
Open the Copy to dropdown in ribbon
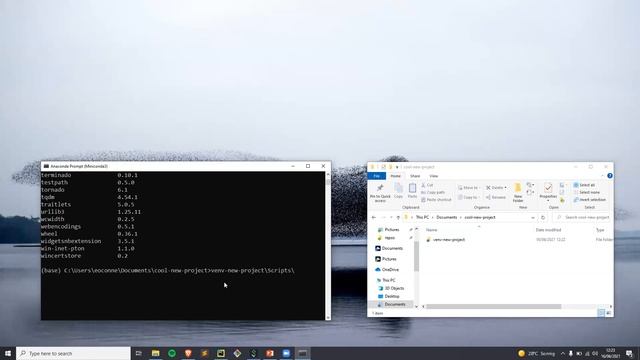click(x=469, y=197)
